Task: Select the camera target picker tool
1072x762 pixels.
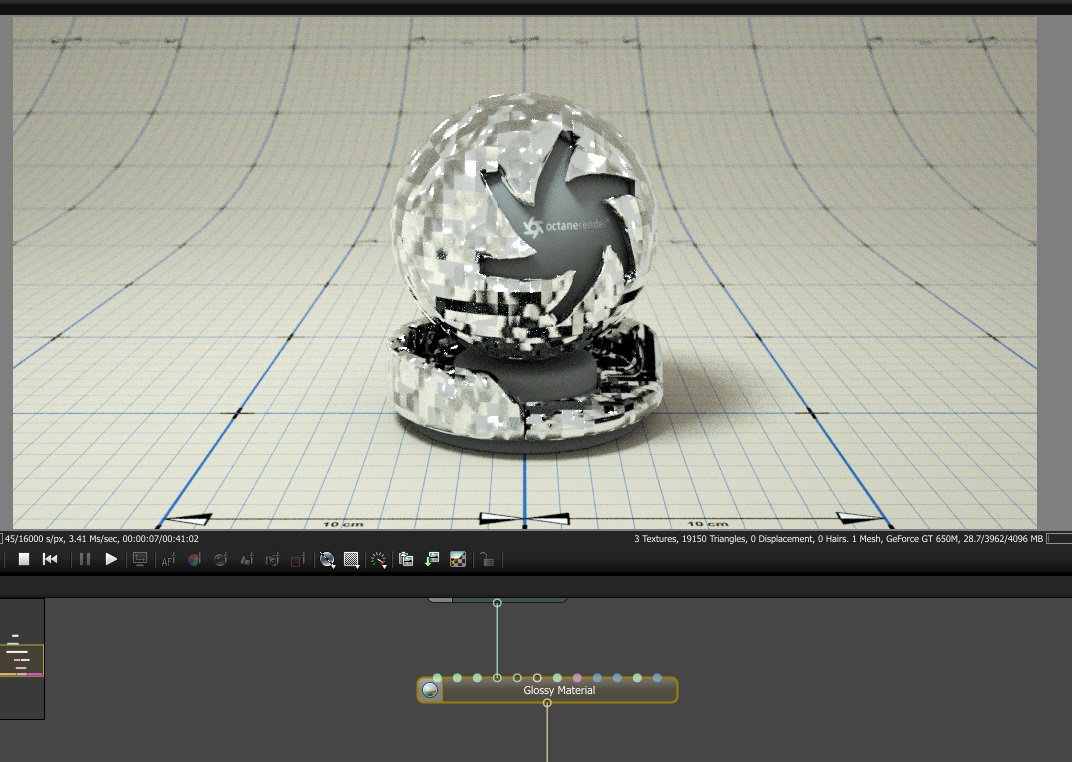Action: pyautogui.click(x=272, y=560)
